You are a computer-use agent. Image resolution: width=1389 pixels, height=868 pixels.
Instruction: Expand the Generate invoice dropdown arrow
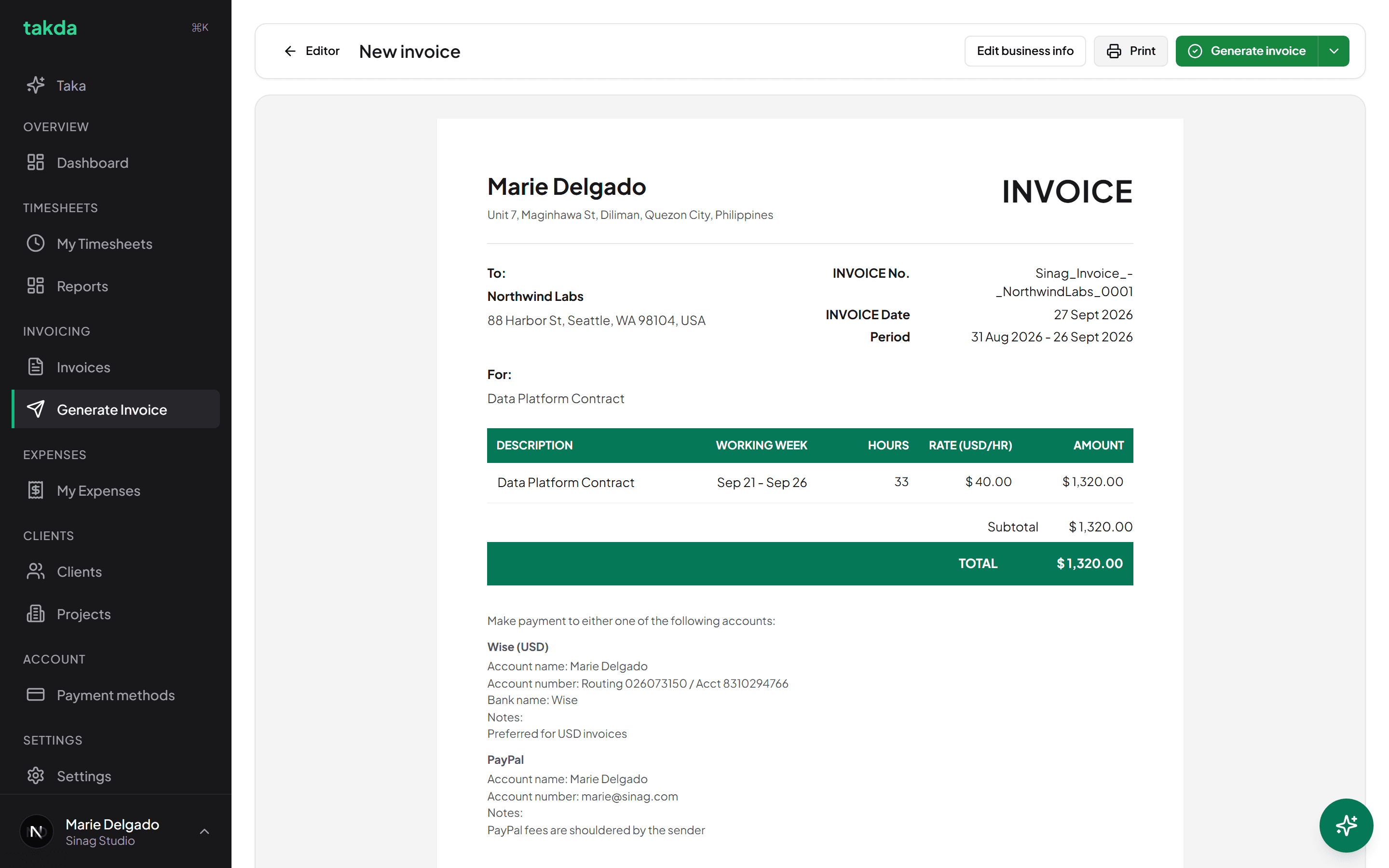coord(1334,51)
